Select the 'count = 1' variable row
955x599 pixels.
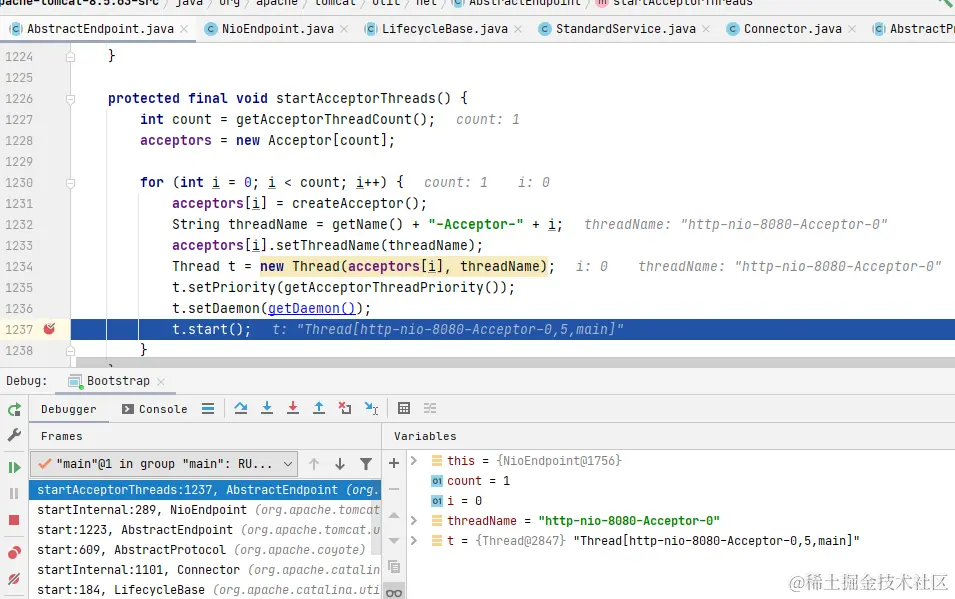679,481
